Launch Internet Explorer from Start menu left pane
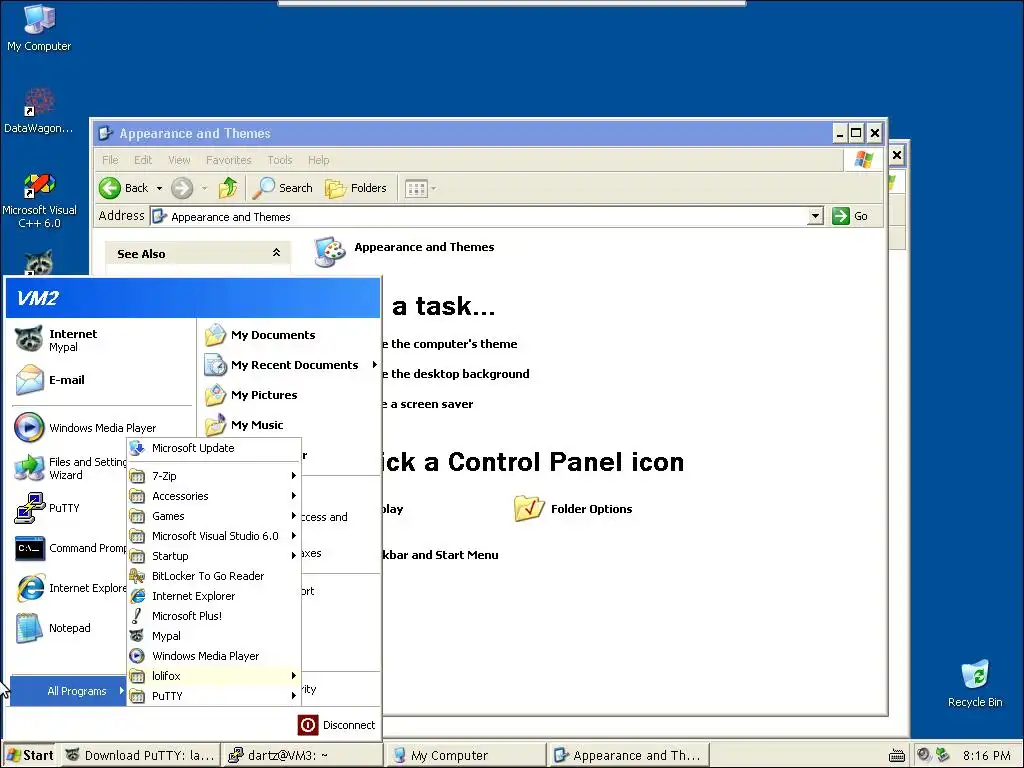Screen dimensions: 1024x768 click(70, 588)
